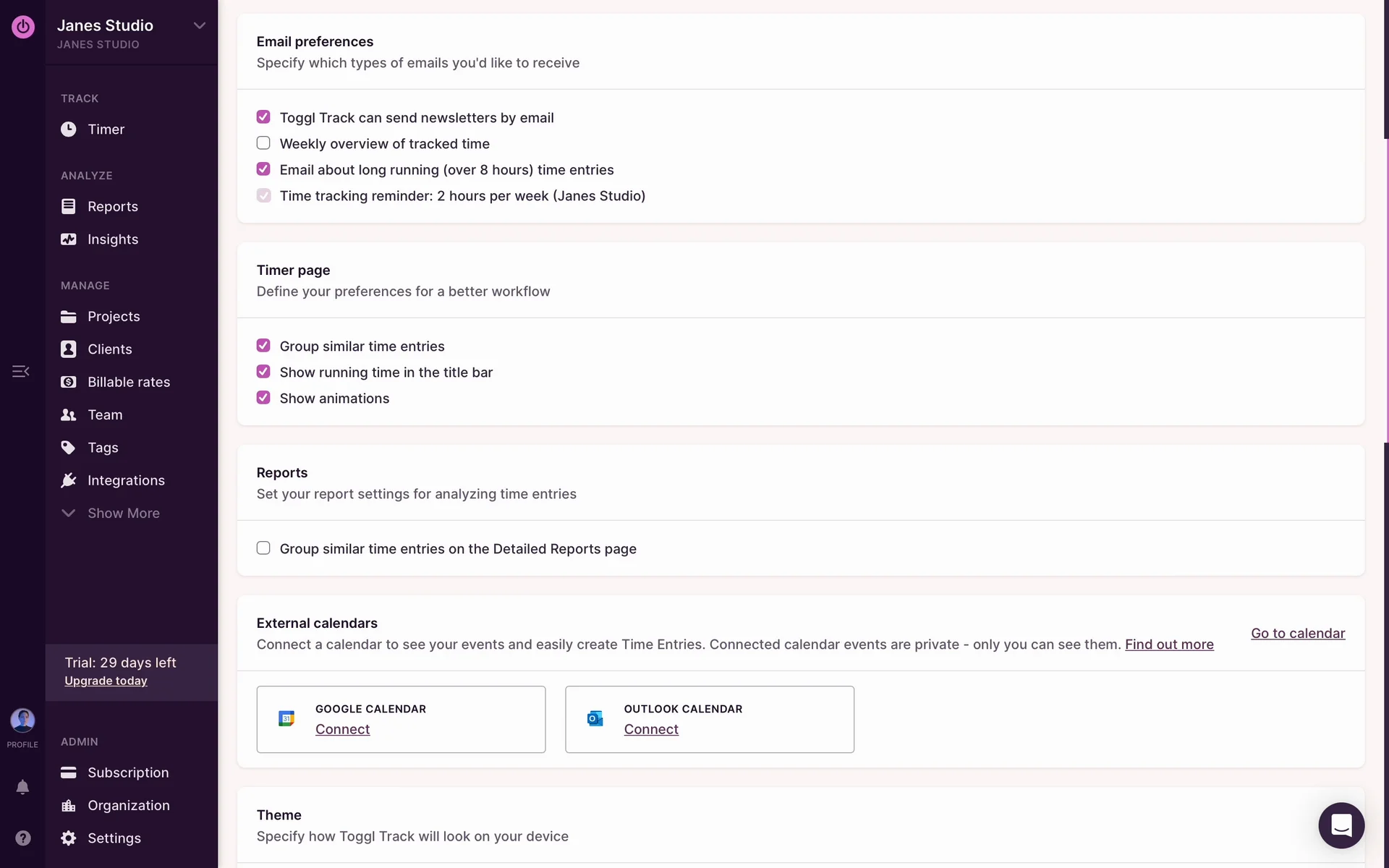Screen dimensions: 1389x868
Task: Open the Reports menu item
Action: [x=112, y=206]
